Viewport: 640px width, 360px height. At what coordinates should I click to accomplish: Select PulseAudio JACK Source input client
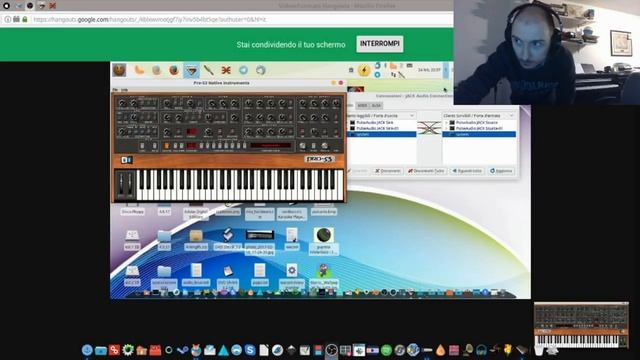[x=476, y=122]
